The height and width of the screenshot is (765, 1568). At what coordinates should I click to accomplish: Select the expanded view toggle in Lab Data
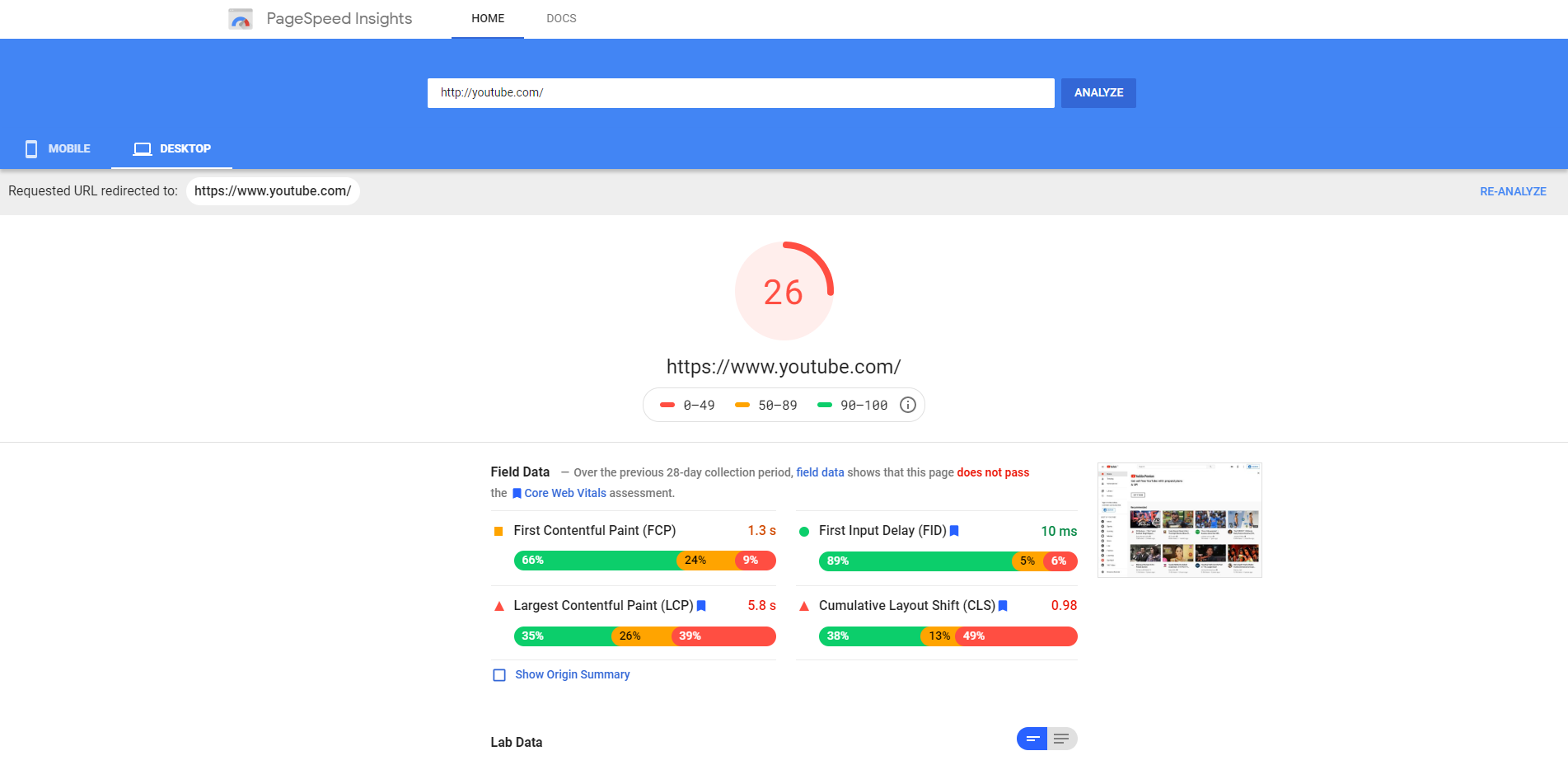pyautogui.click(x=1062, y=739)
